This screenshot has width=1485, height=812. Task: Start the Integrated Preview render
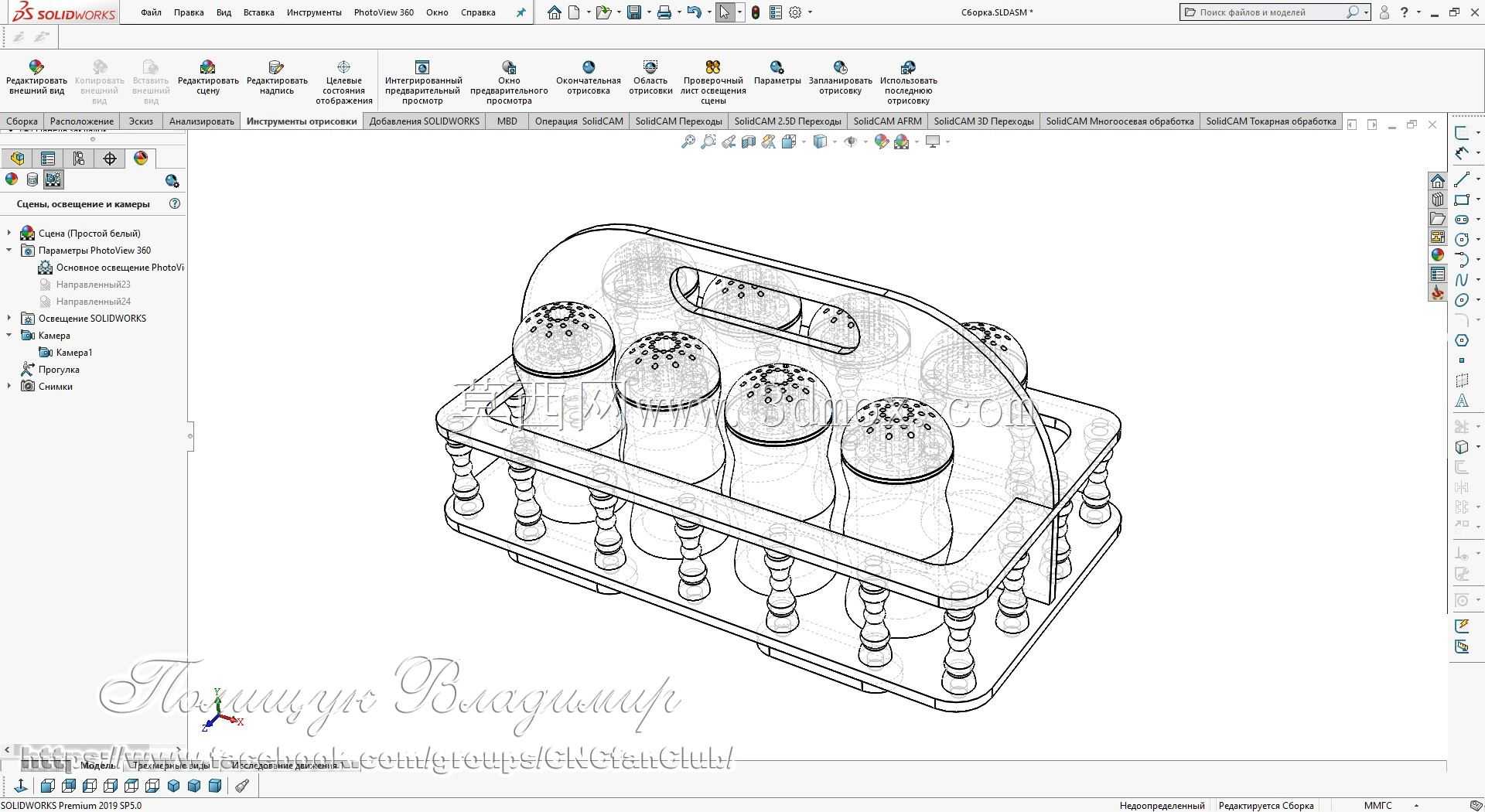[422, 67]
